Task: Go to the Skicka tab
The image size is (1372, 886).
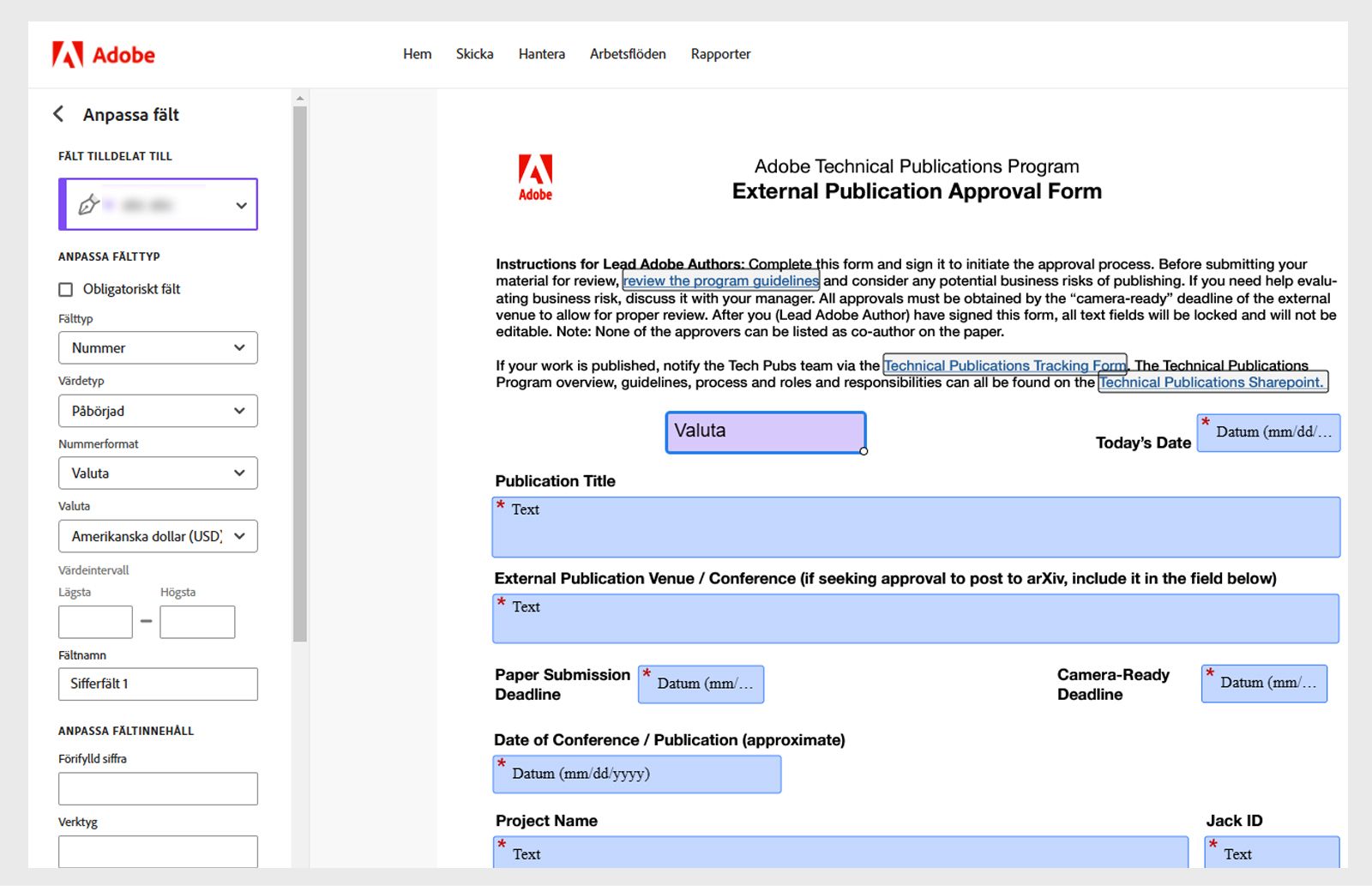Action: click(x=475, y=54)
